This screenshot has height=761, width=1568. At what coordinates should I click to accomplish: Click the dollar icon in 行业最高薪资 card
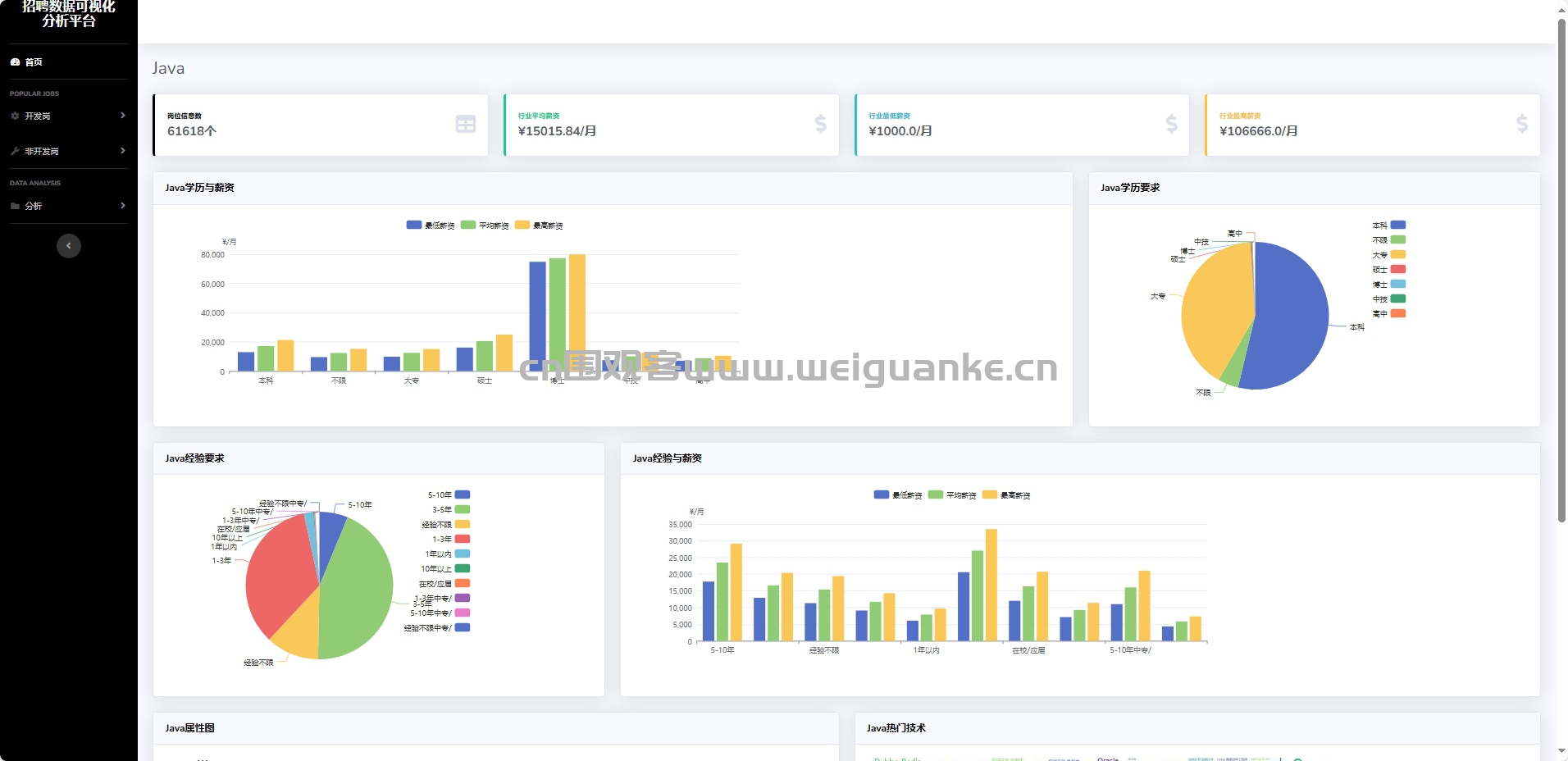1522,124
